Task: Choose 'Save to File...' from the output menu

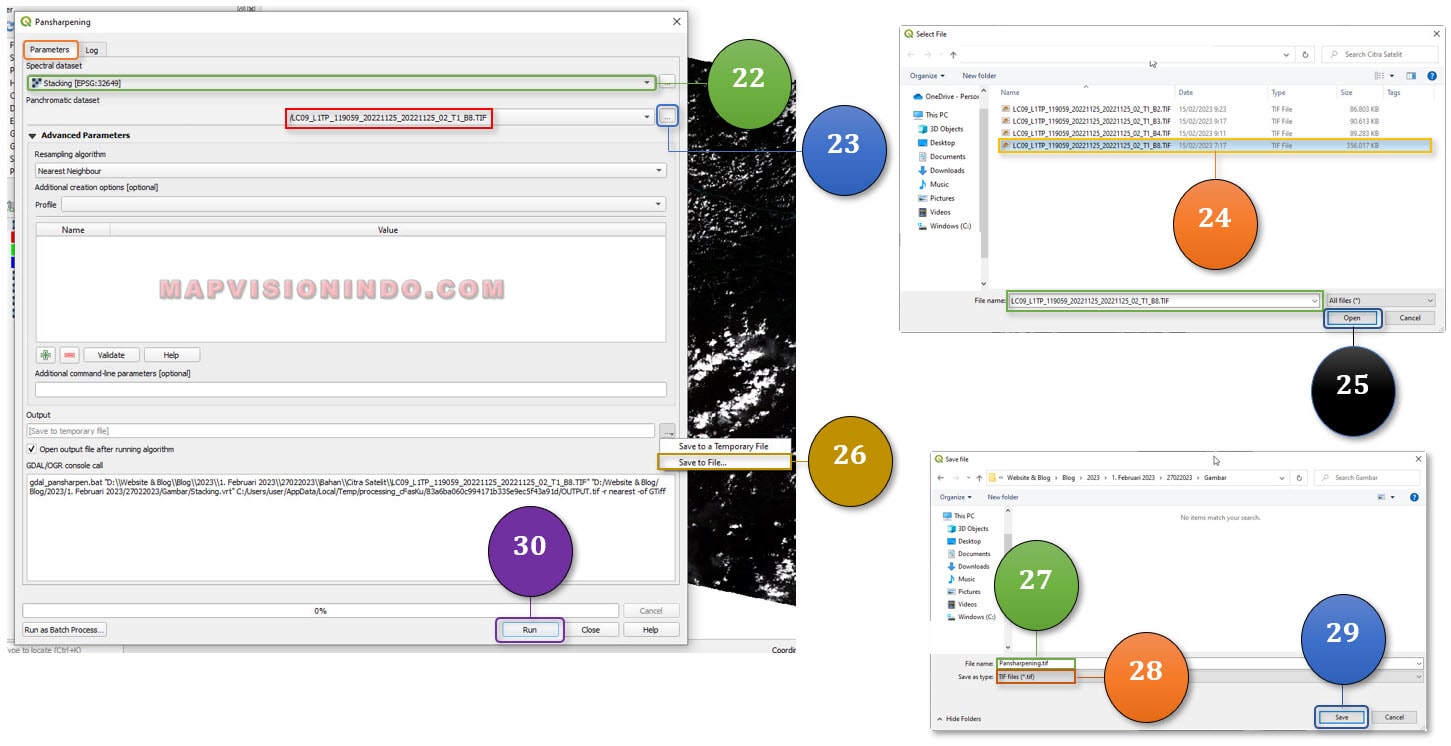Action: (x=703, y=462)
